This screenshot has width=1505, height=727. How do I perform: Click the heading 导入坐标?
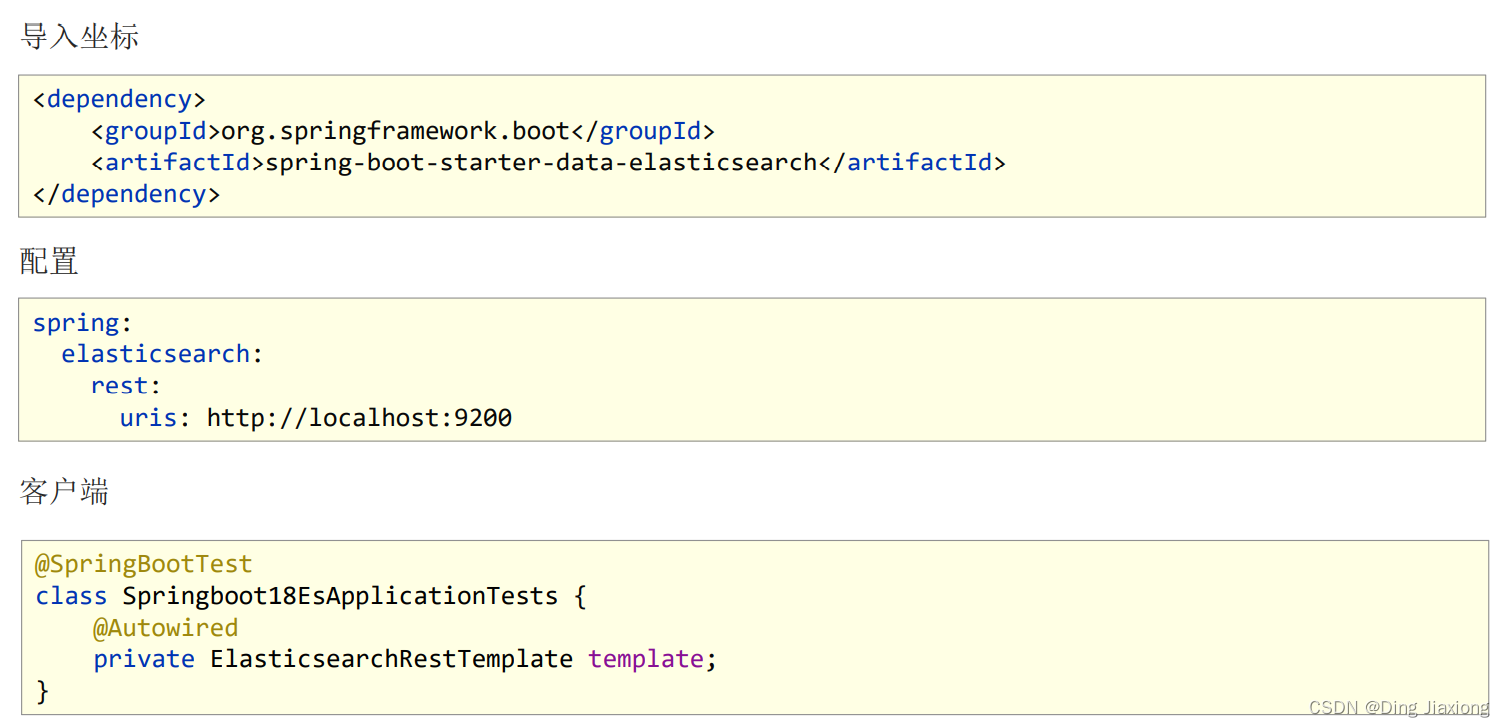pos(79,37)
